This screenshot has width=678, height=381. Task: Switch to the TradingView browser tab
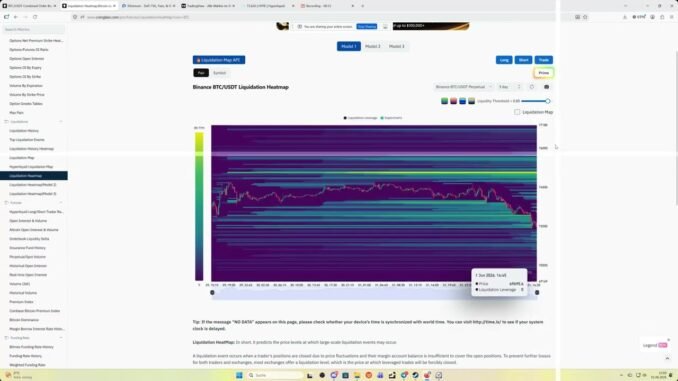(x=208, y=6)
